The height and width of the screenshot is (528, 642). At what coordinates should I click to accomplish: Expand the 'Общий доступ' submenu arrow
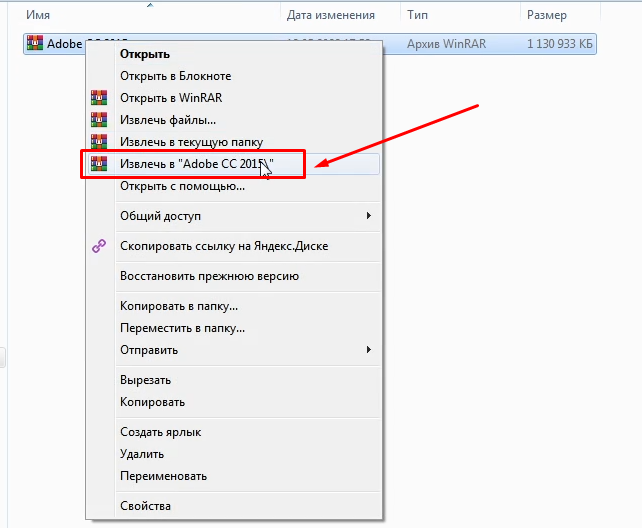pyautogui.click(x=369, y=216)
